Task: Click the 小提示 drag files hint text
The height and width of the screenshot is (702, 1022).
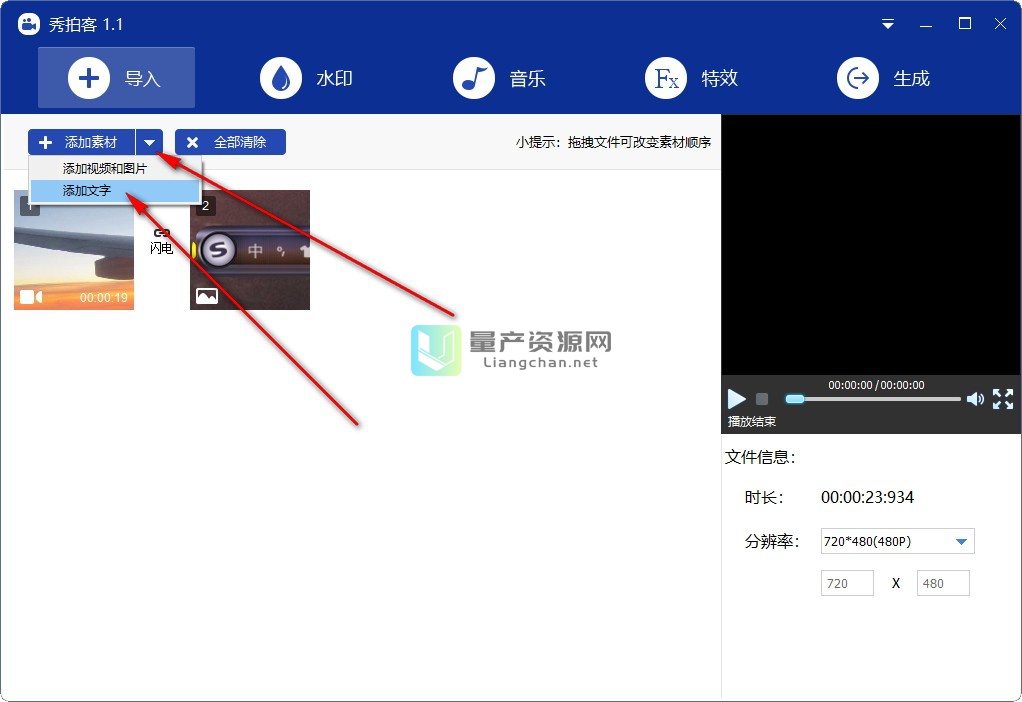Action: (613, 142)
